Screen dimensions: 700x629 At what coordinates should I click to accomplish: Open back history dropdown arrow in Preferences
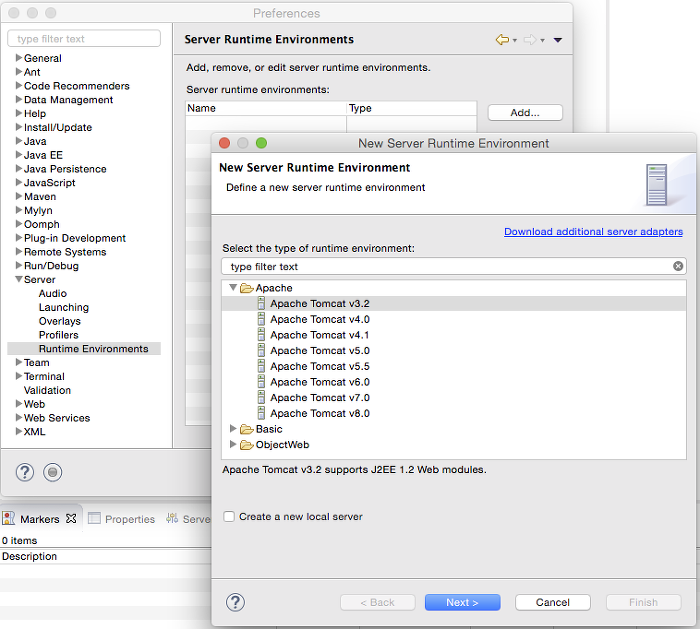pyautogui.click(x=515, y=41)
